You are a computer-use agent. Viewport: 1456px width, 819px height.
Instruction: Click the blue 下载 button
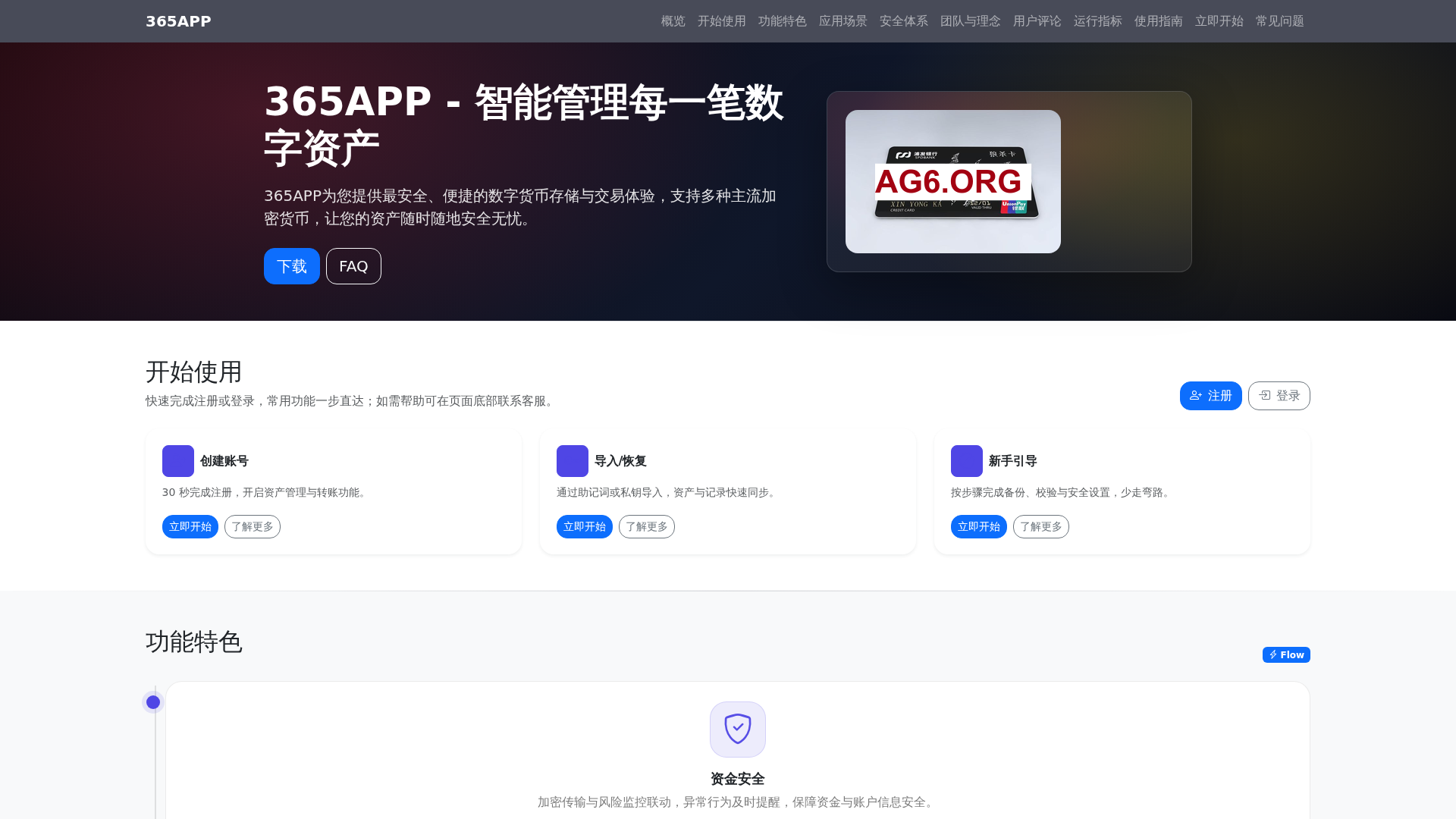click(x=292, y=266)
